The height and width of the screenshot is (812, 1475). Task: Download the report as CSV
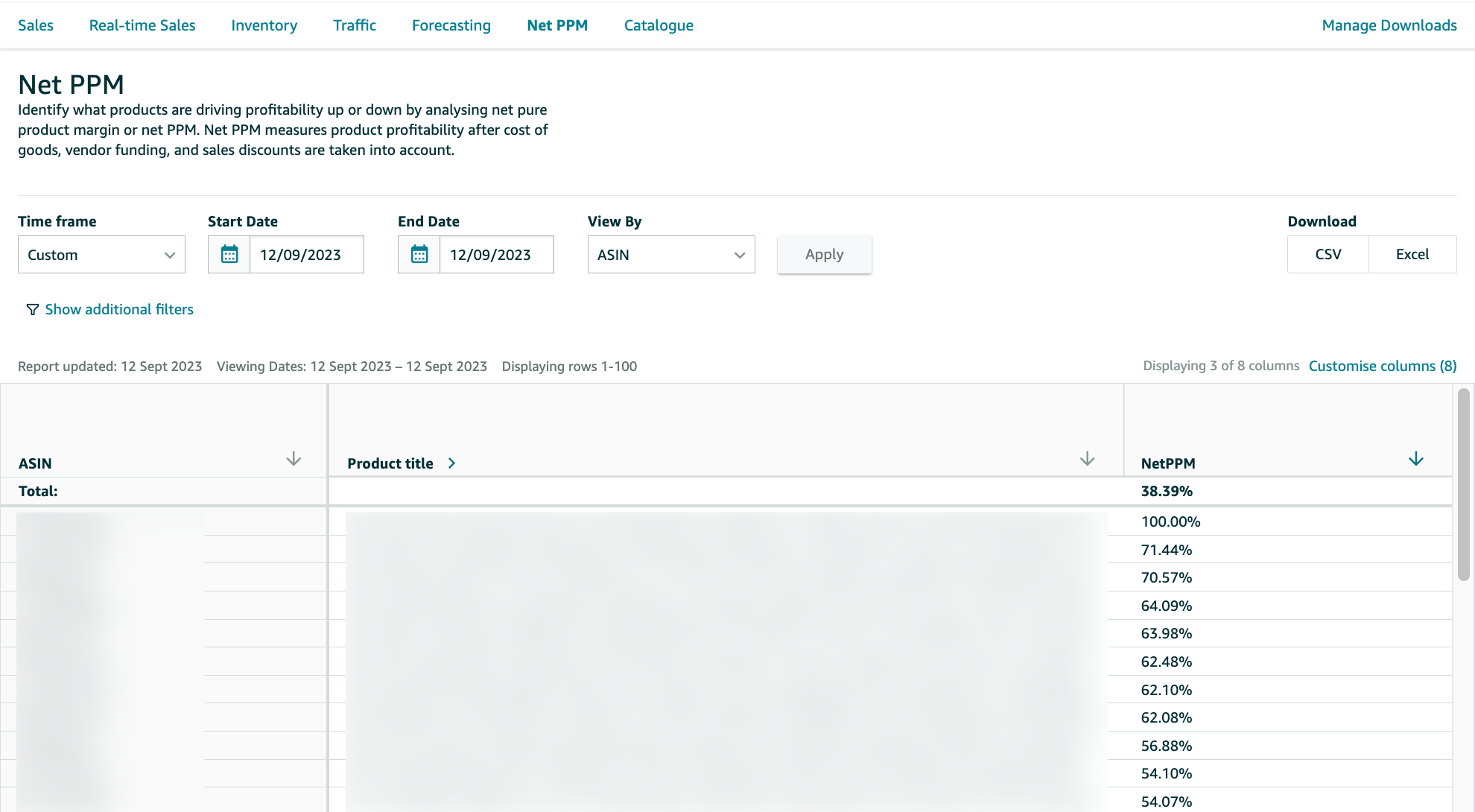pyautogui.click(x=1327, y=254)
